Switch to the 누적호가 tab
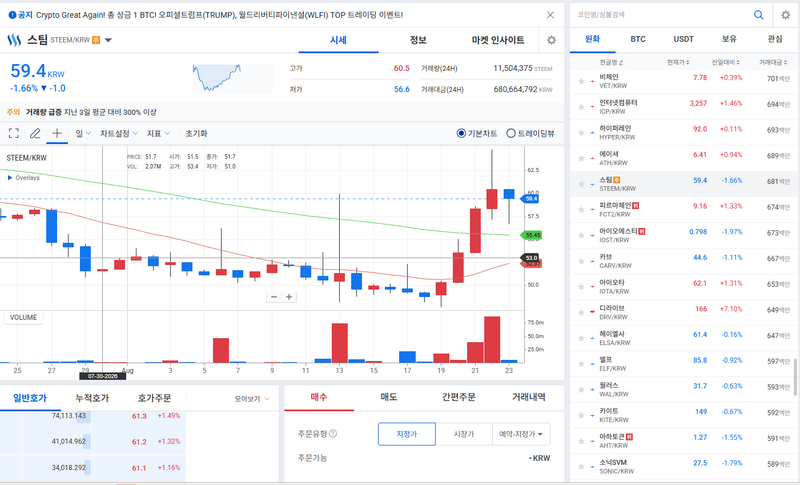This screenshot has height=485, width=800. (92, 398)
